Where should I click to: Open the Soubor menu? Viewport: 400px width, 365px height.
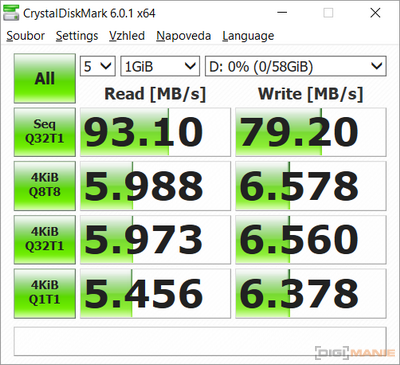[26, 36]
